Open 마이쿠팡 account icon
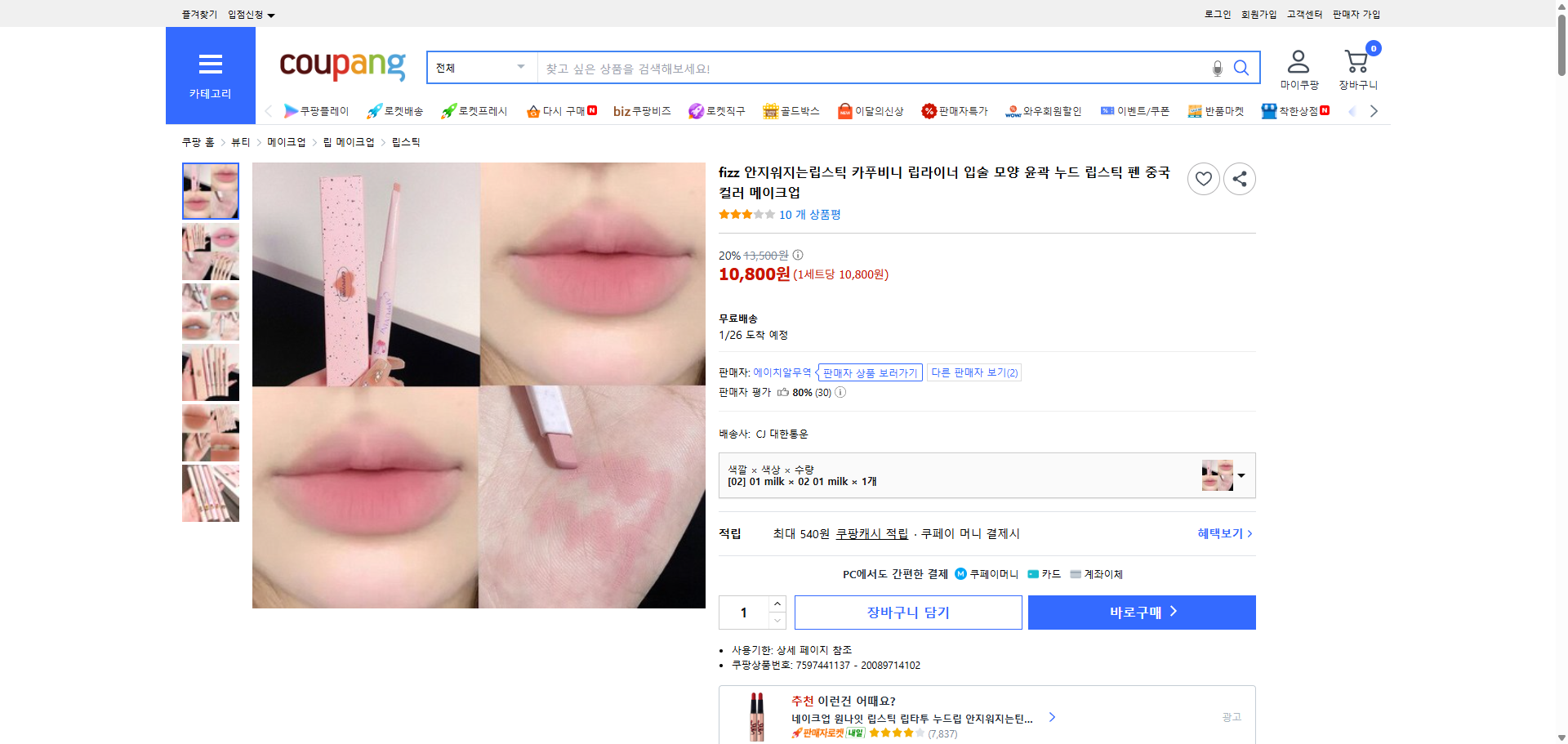 [1297, 60]
